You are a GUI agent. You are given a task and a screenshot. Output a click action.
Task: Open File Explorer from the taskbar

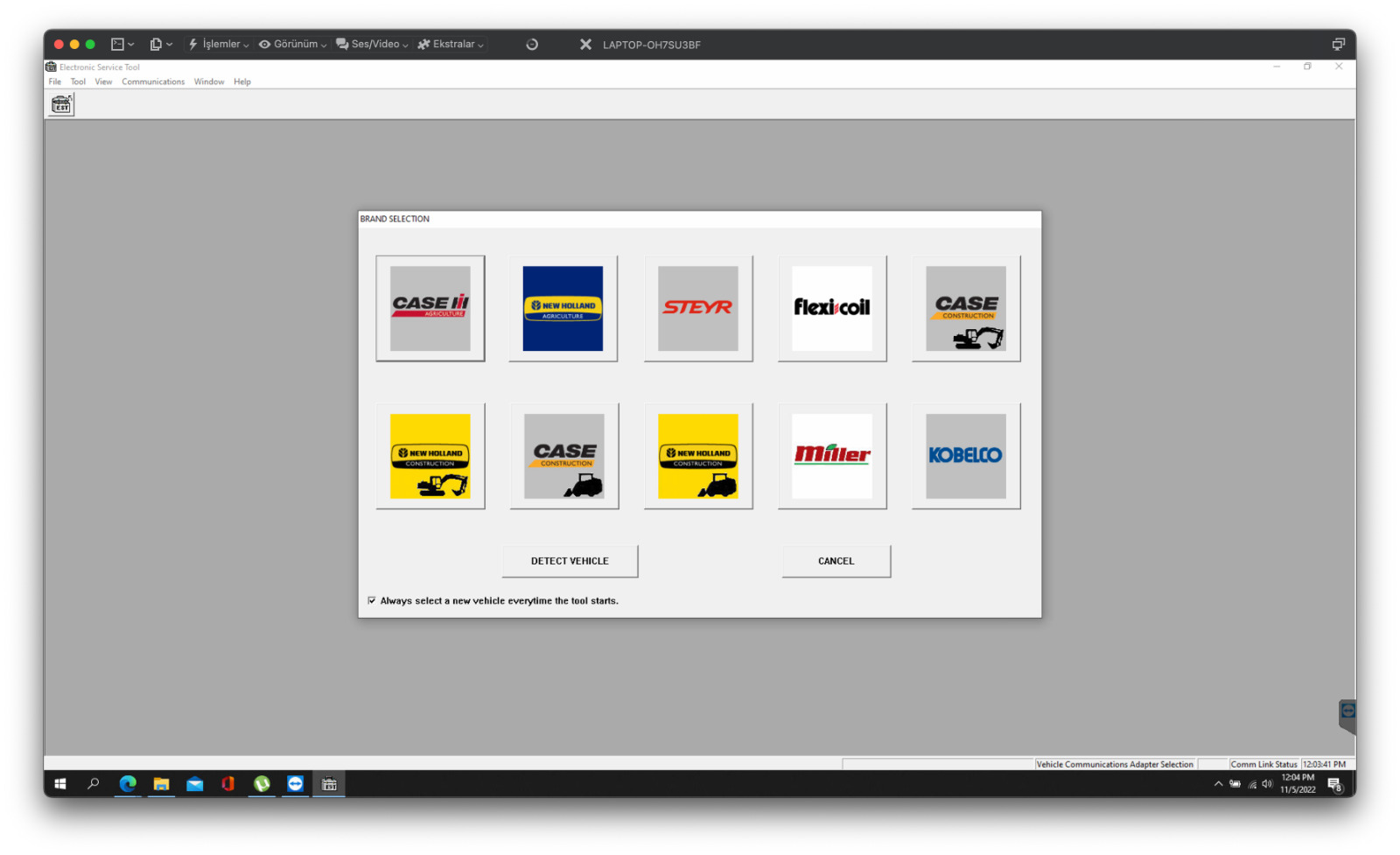[161, 784]
